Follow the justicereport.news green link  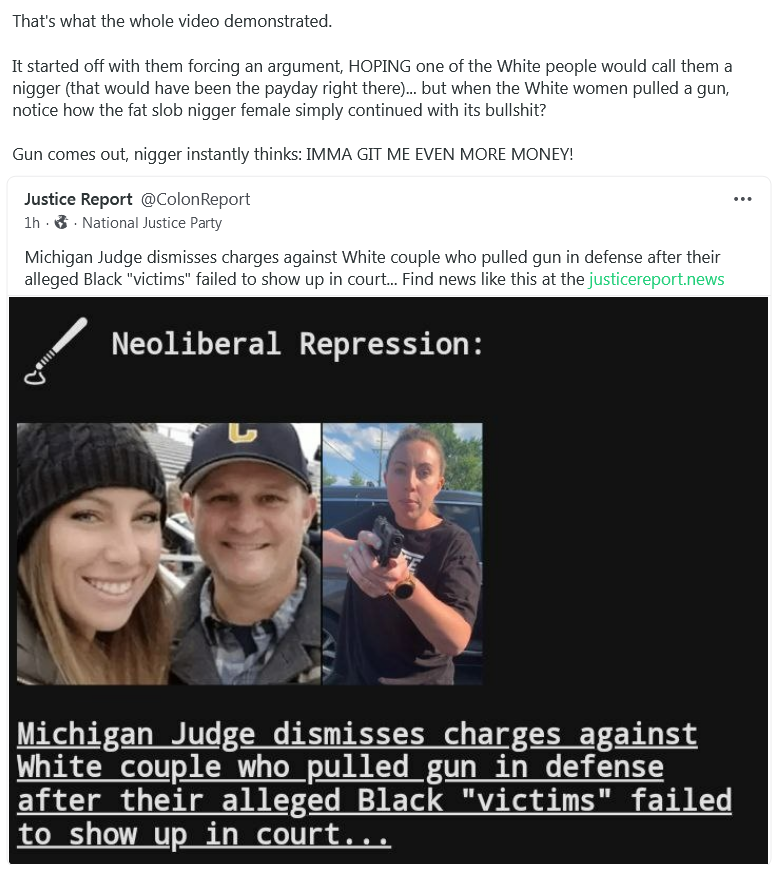[656, 279]
